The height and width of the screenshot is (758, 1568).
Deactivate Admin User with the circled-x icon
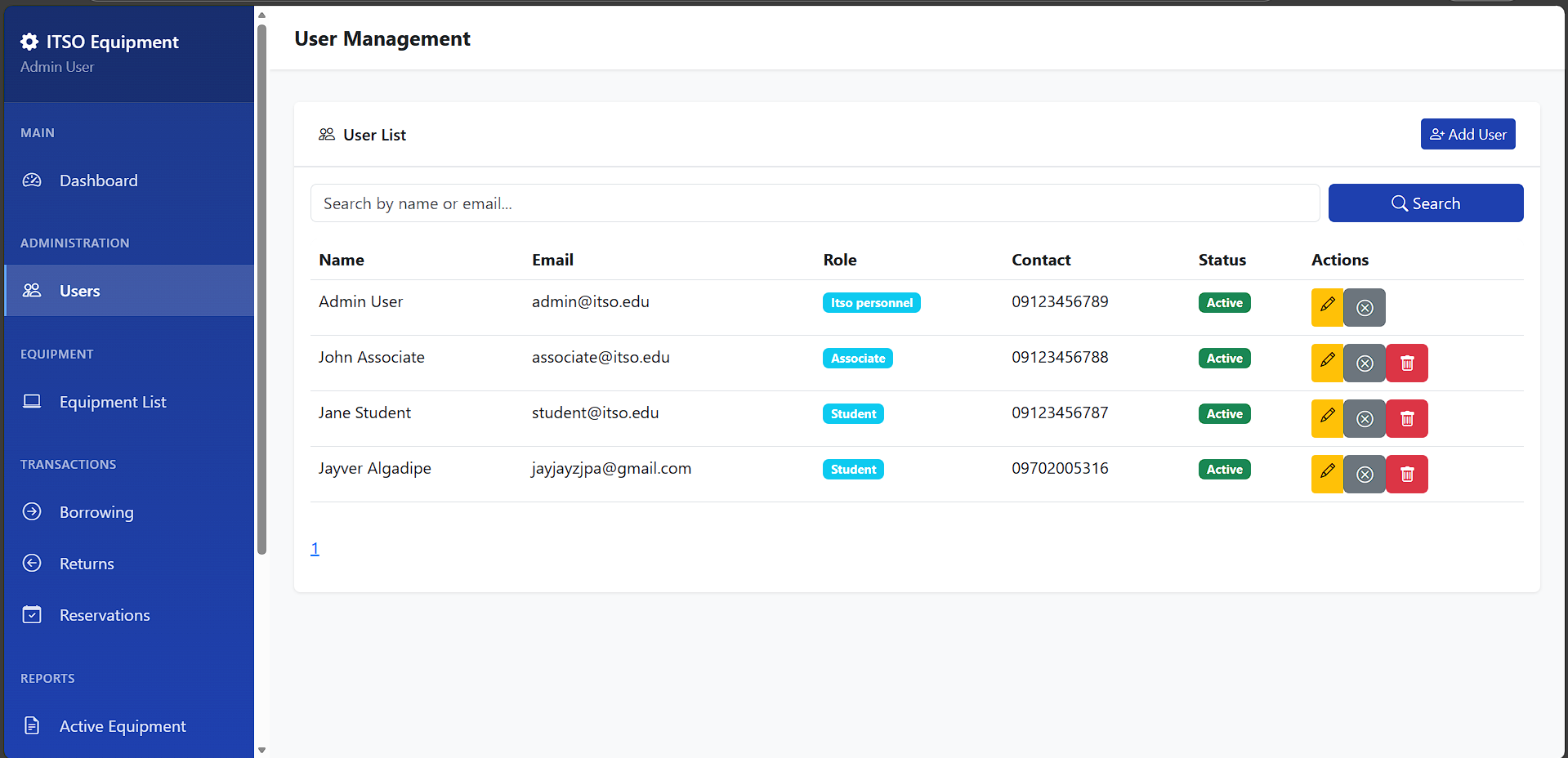click(1364, 307)
